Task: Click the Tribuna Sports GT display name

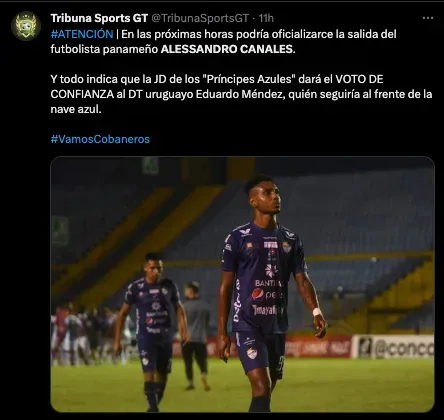Action: 99,18
